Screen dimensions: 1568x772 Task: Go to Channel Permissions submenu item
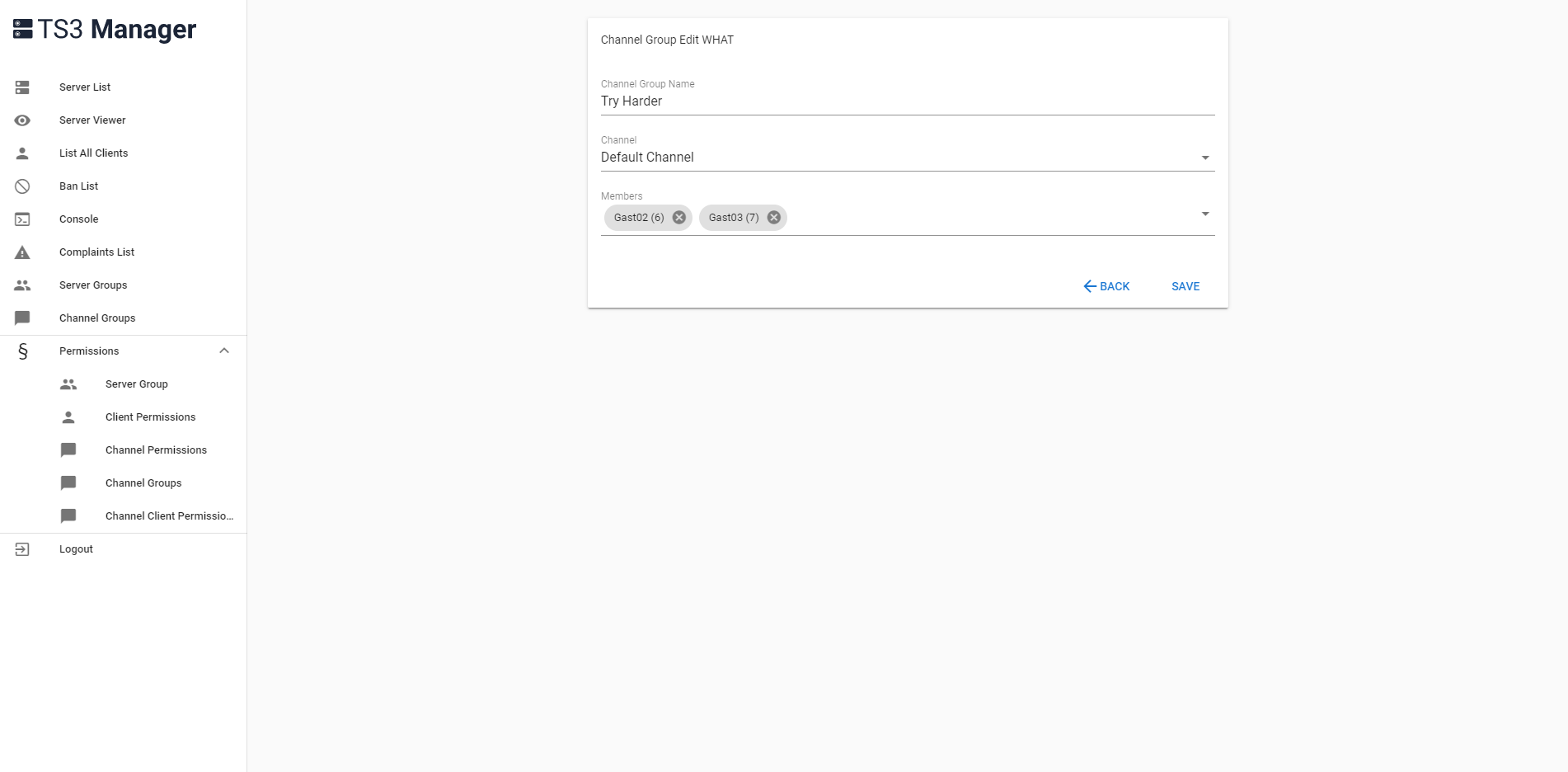156,450
